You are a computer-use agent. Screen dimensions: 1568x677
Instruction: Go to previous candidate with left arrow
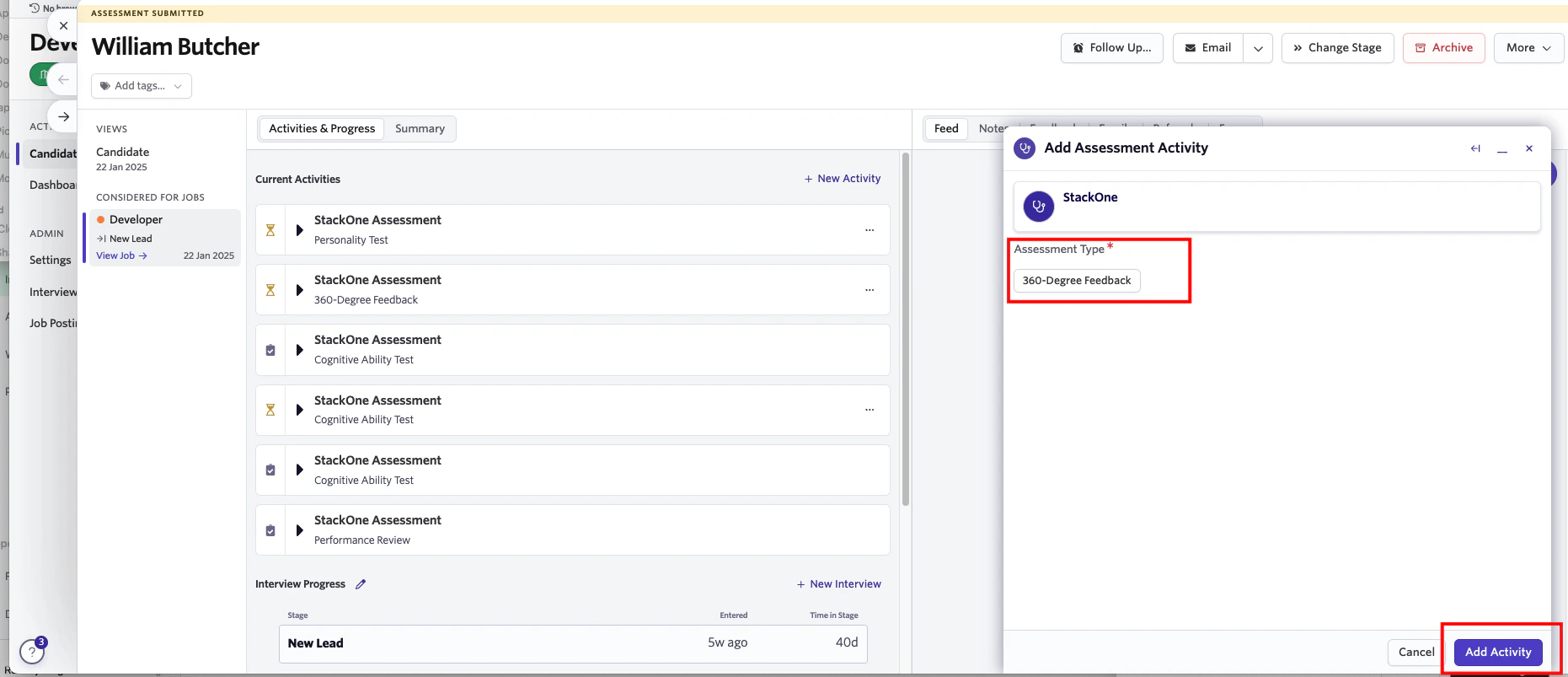pos(63,79)
